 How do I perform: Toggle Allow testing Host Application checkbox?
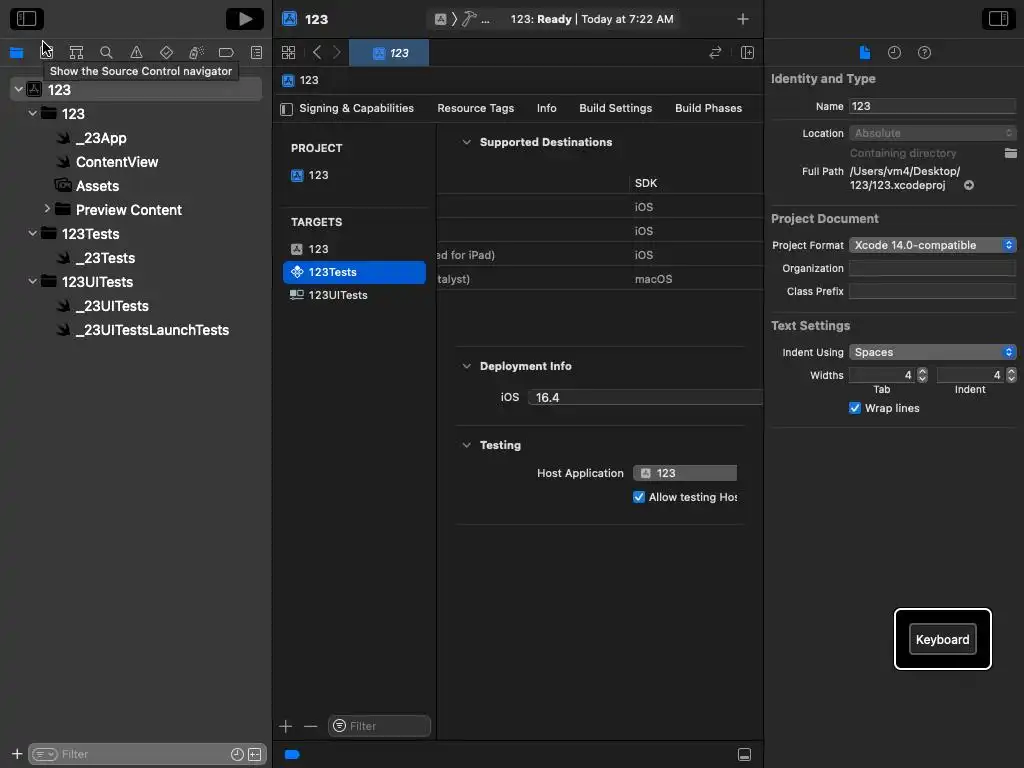[639, 497]
